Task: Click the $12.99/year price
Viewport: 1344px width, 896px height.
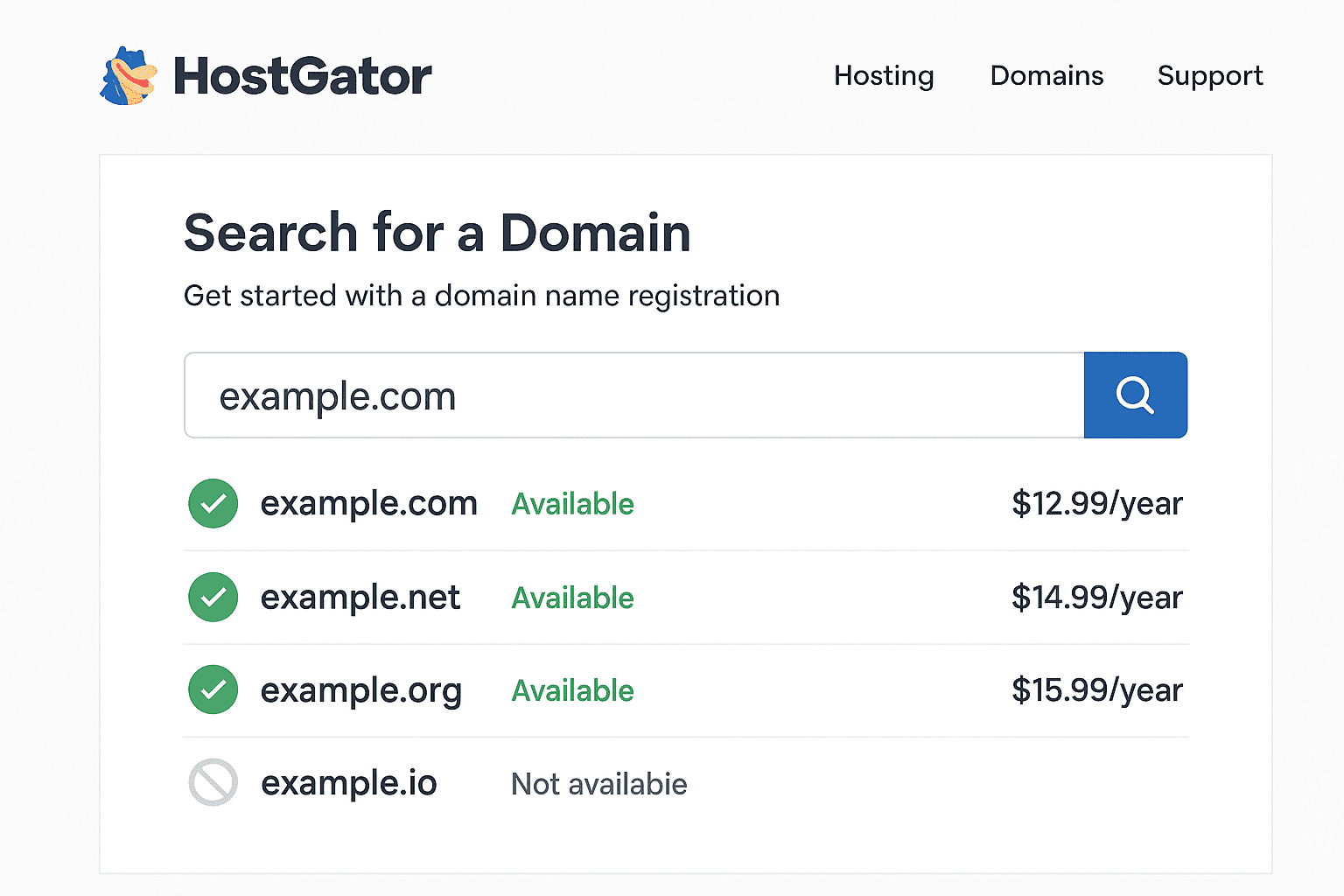Action: 1096,504
